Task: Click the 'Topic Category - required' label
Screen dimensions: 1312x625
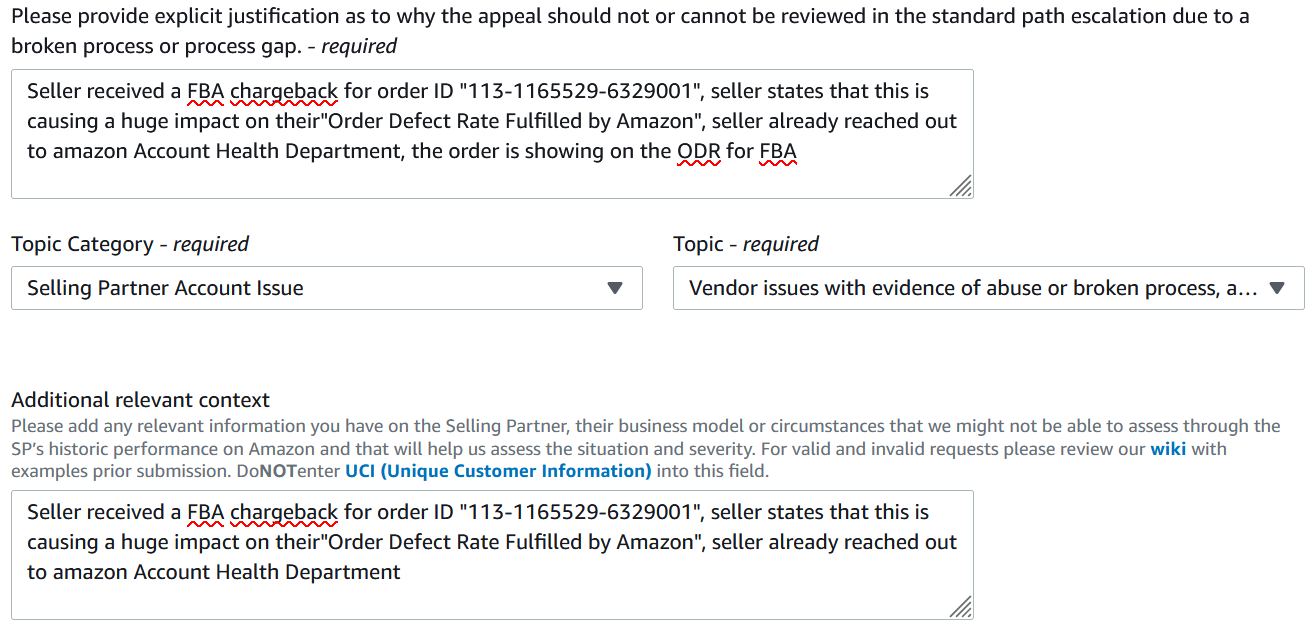Action: point(130,244)
